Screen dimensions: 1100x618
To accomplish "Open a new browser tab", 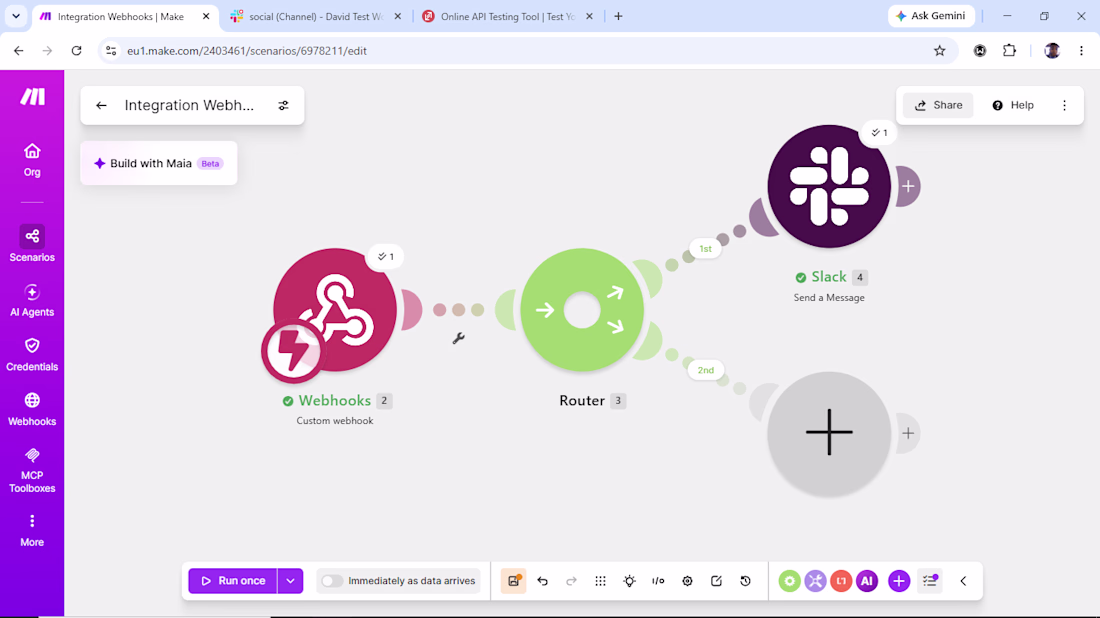I will (618, 16).
